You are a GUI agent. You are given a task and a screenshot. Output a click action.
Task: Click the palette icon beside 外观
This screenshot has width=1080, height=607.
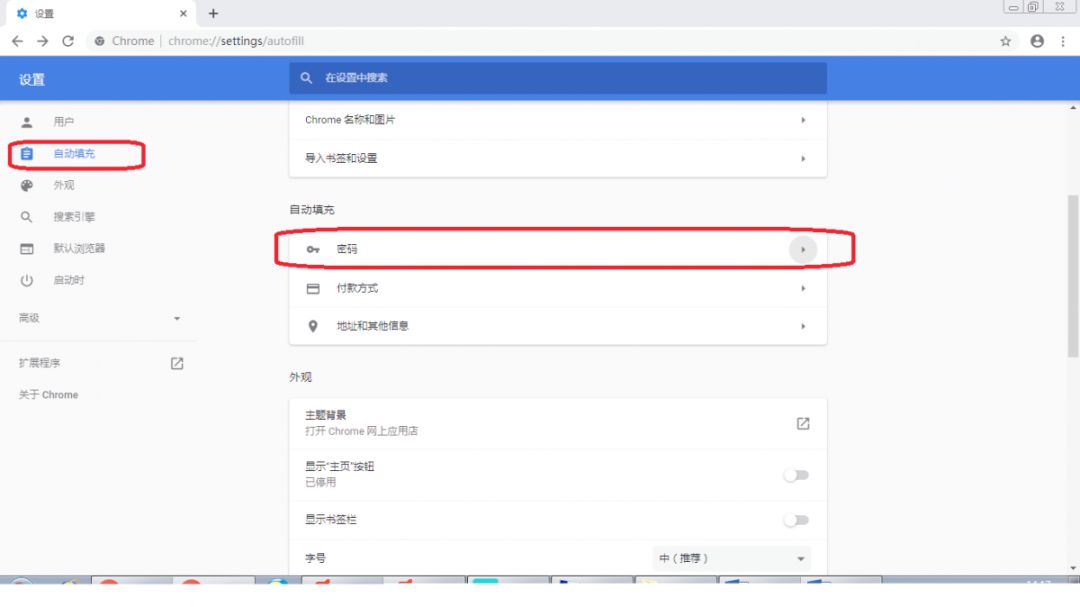[x=26, y=185]
